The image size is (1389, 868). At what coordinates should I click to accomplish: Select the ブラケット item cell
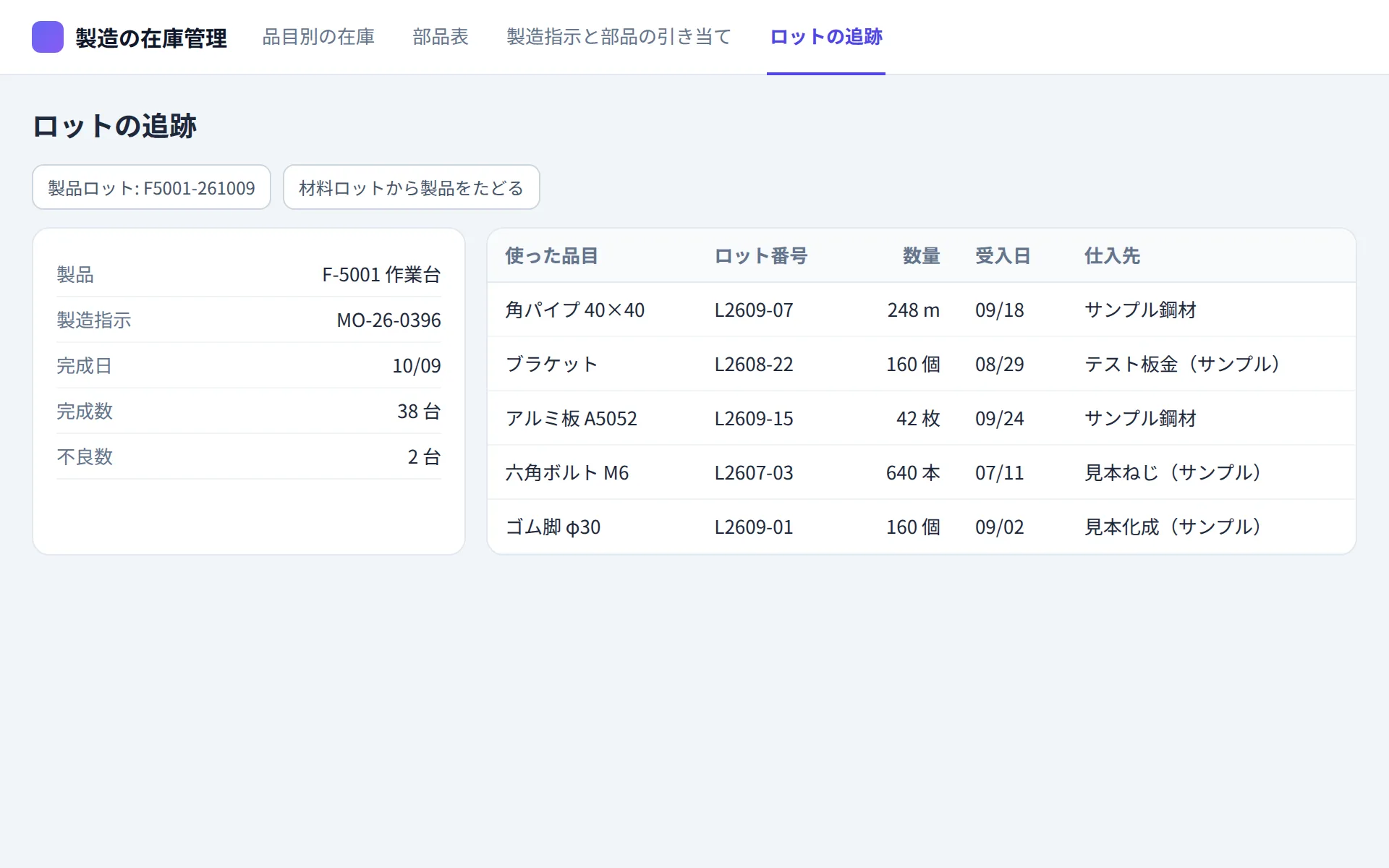pos(552,364)
